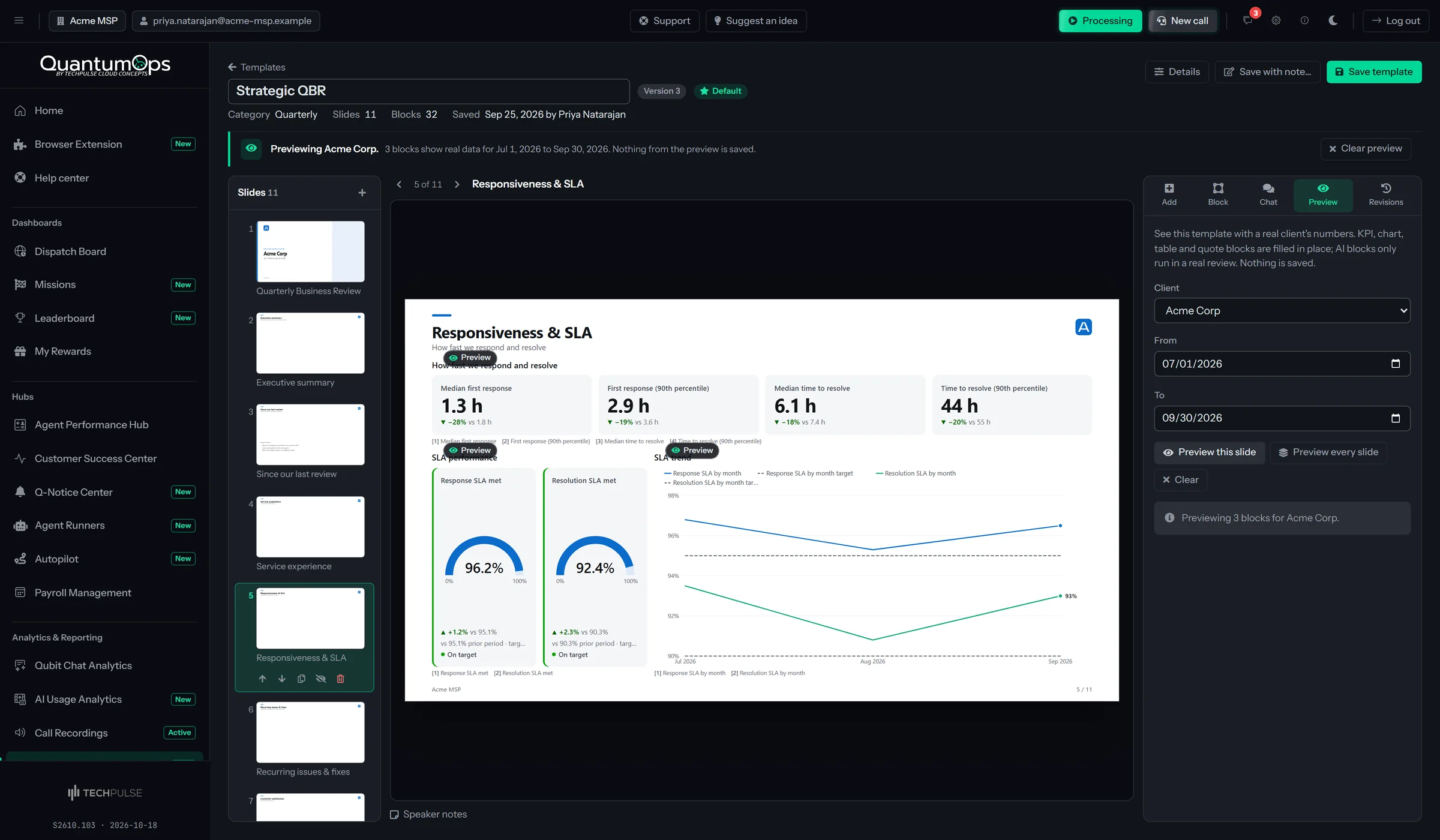Image resolution: width=1440 pixels, height=840 pixels.
Task: Toggle dark mode moon icon
Action: [1333, 20]
